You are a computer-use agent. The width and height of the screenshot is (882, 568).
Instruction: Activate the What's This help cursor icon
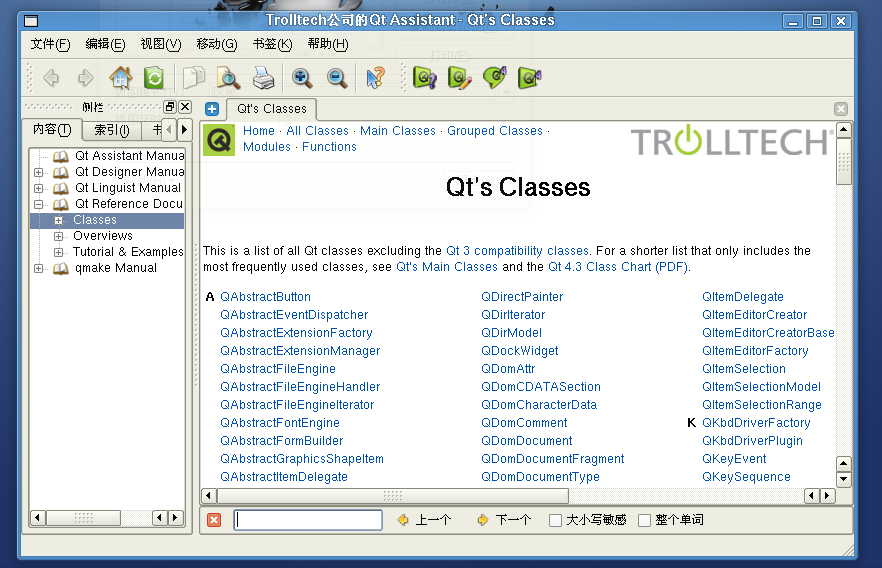coord(375,78)
